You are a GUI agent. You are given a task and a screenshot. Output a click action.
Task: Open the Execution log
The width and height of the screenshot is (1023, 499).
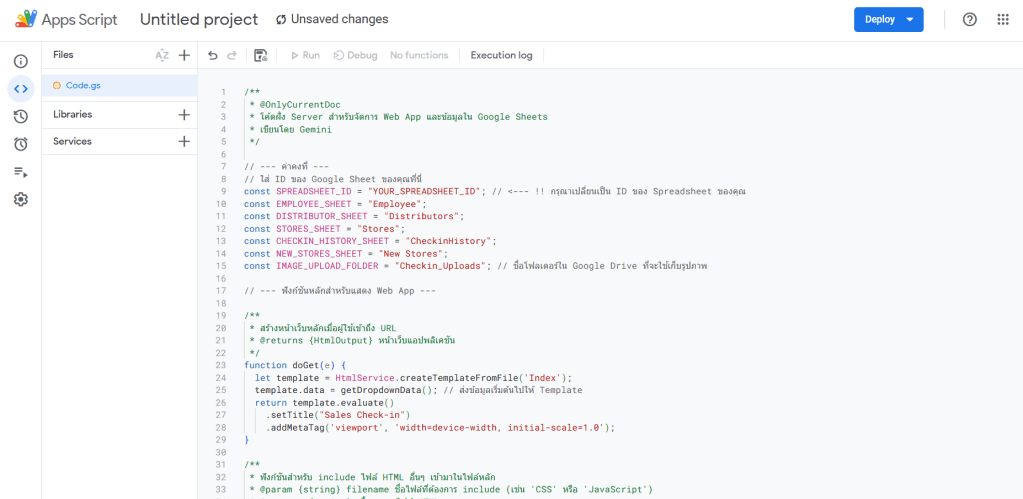click(x=501, y=56)
